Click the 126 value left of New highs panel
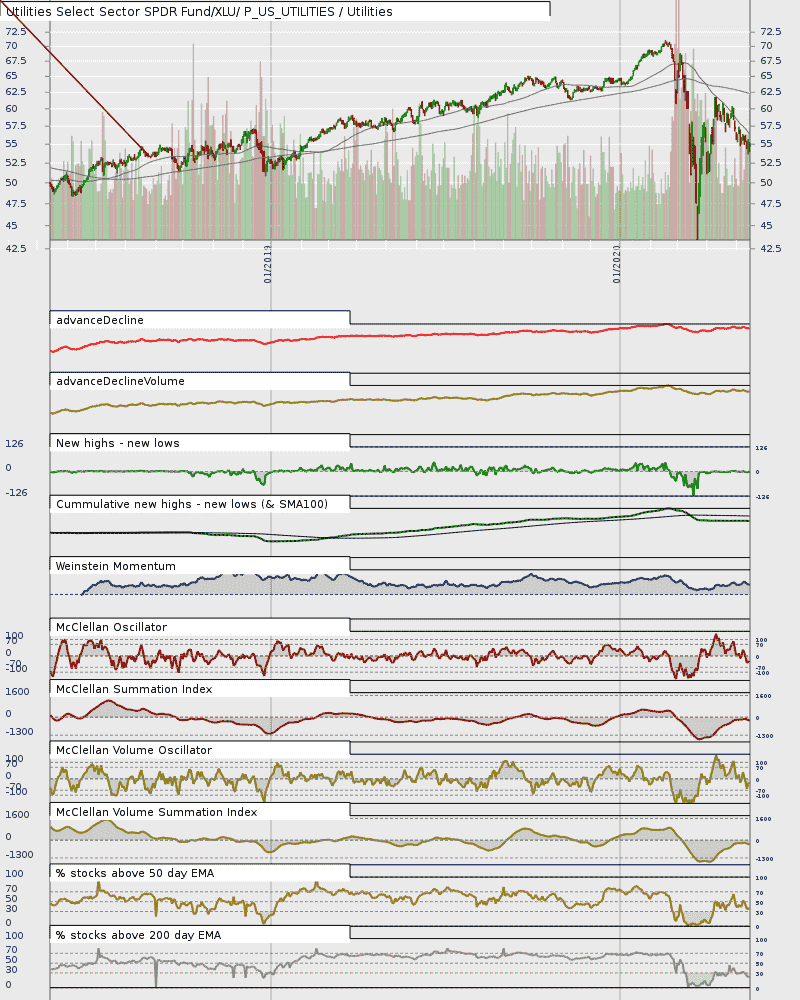Screen dimensions: 800x1000 (14, 443)
